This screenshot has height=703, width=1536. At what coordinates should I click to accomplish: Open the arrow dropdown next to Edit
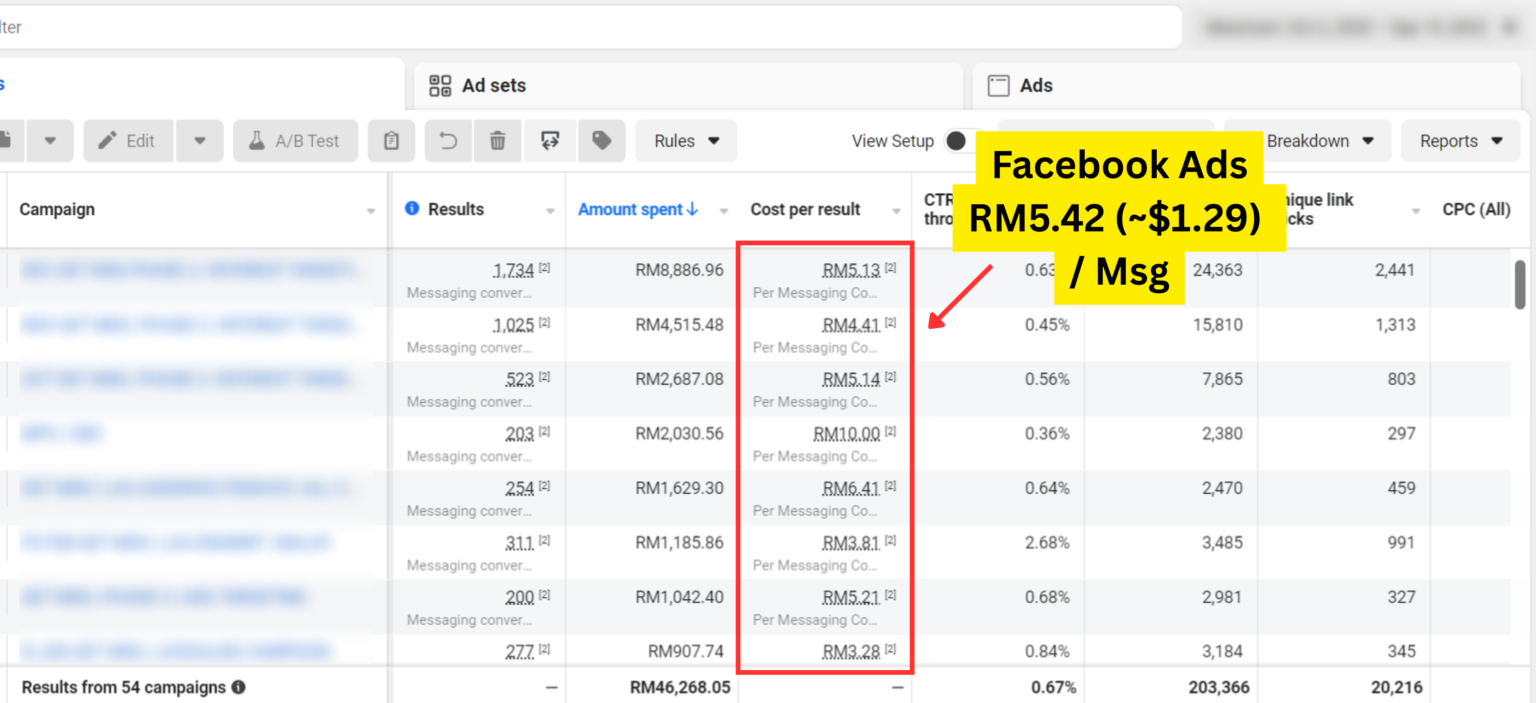tap(200, 141)
